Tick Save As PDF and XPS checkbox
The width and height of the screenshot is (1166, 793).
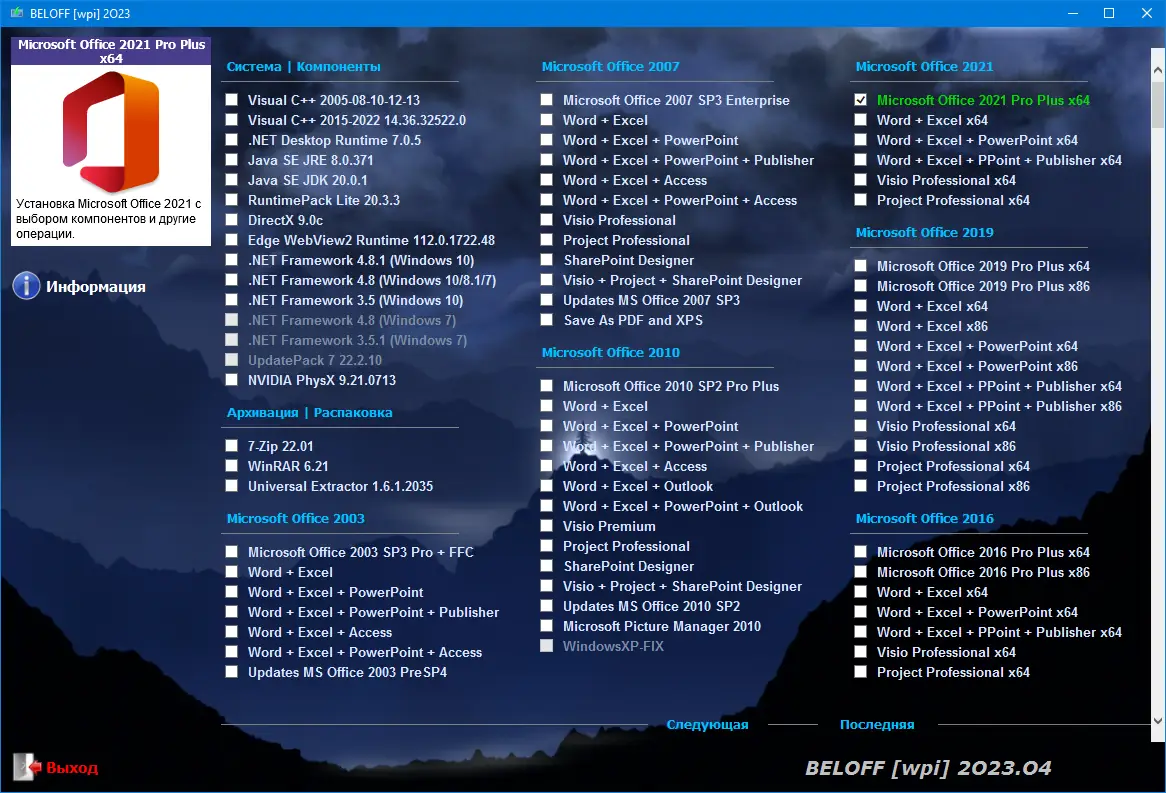click(547, 320)
